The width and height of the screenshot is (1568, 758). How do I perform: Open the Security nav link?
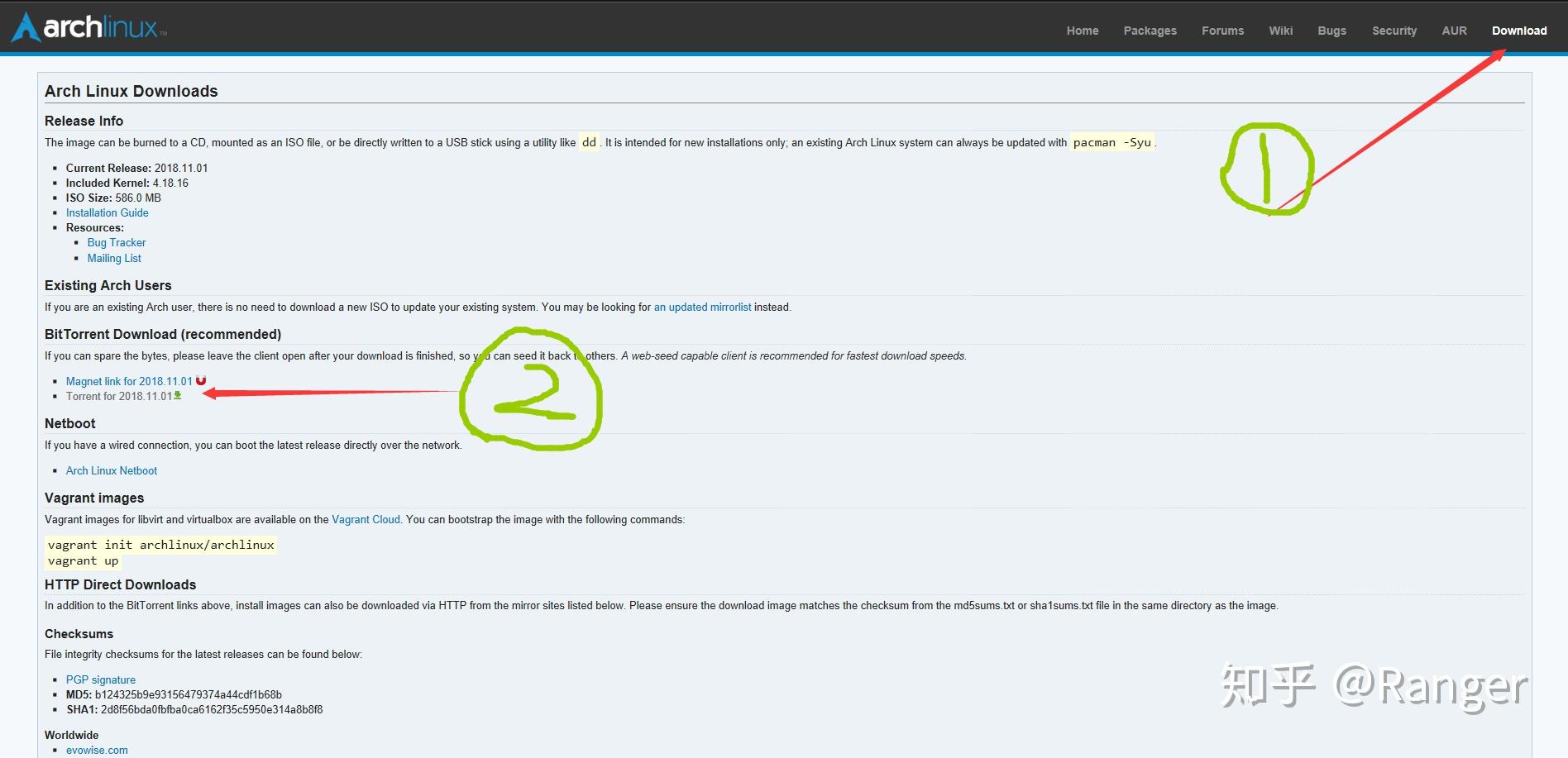[1394, 31]
